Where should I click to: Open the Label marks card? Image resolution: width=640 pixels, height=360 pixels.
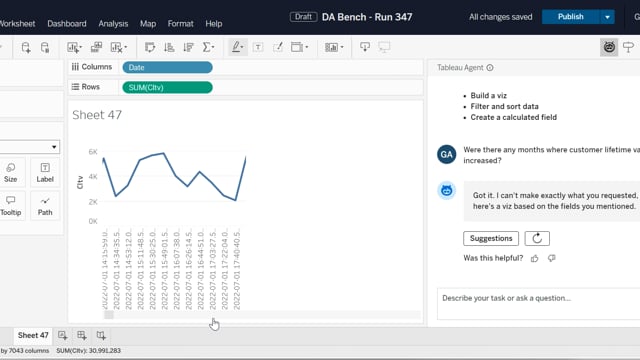pos(45,173)
